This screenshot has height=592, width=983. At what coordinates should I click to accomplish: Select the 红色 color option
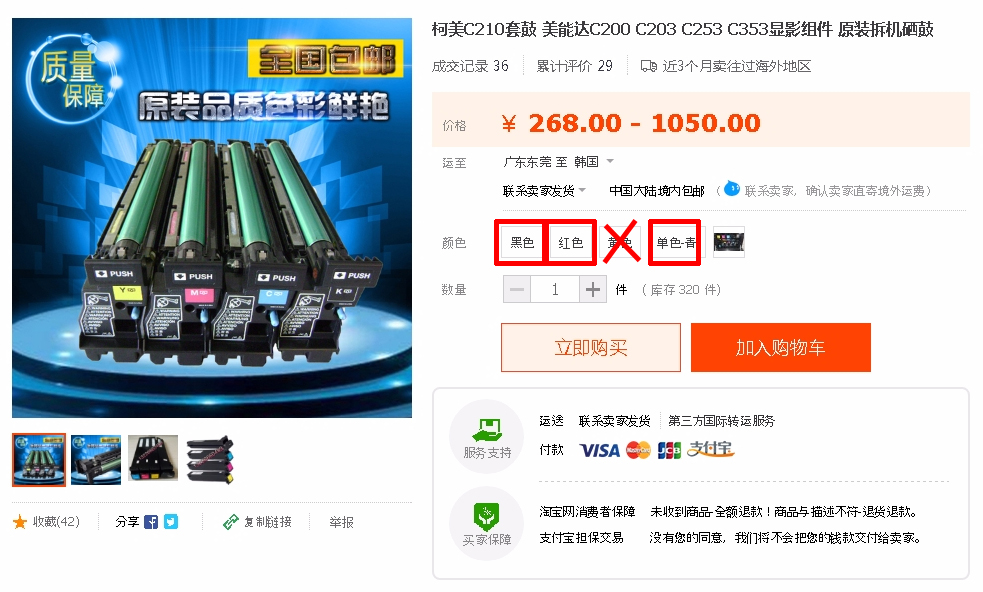(570, 243)
